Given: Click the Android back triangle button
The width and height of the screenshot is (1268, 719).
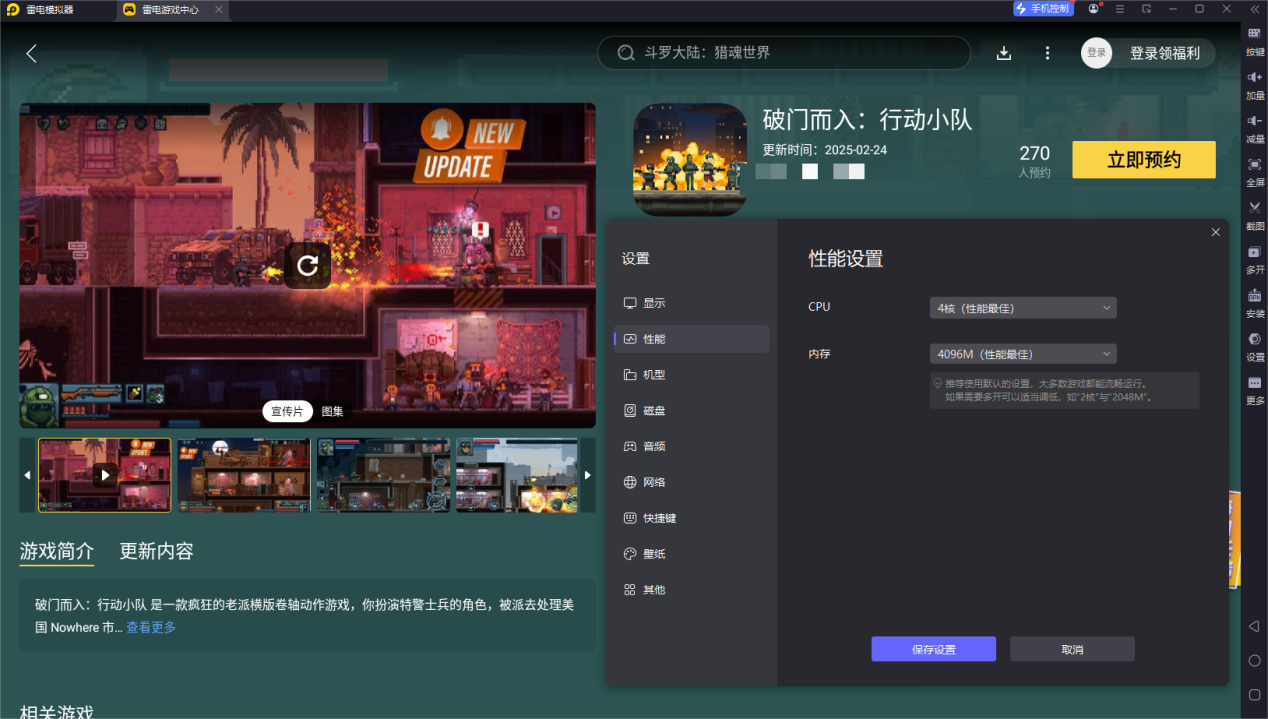Looking at the screenshot, I should 1254,626.
